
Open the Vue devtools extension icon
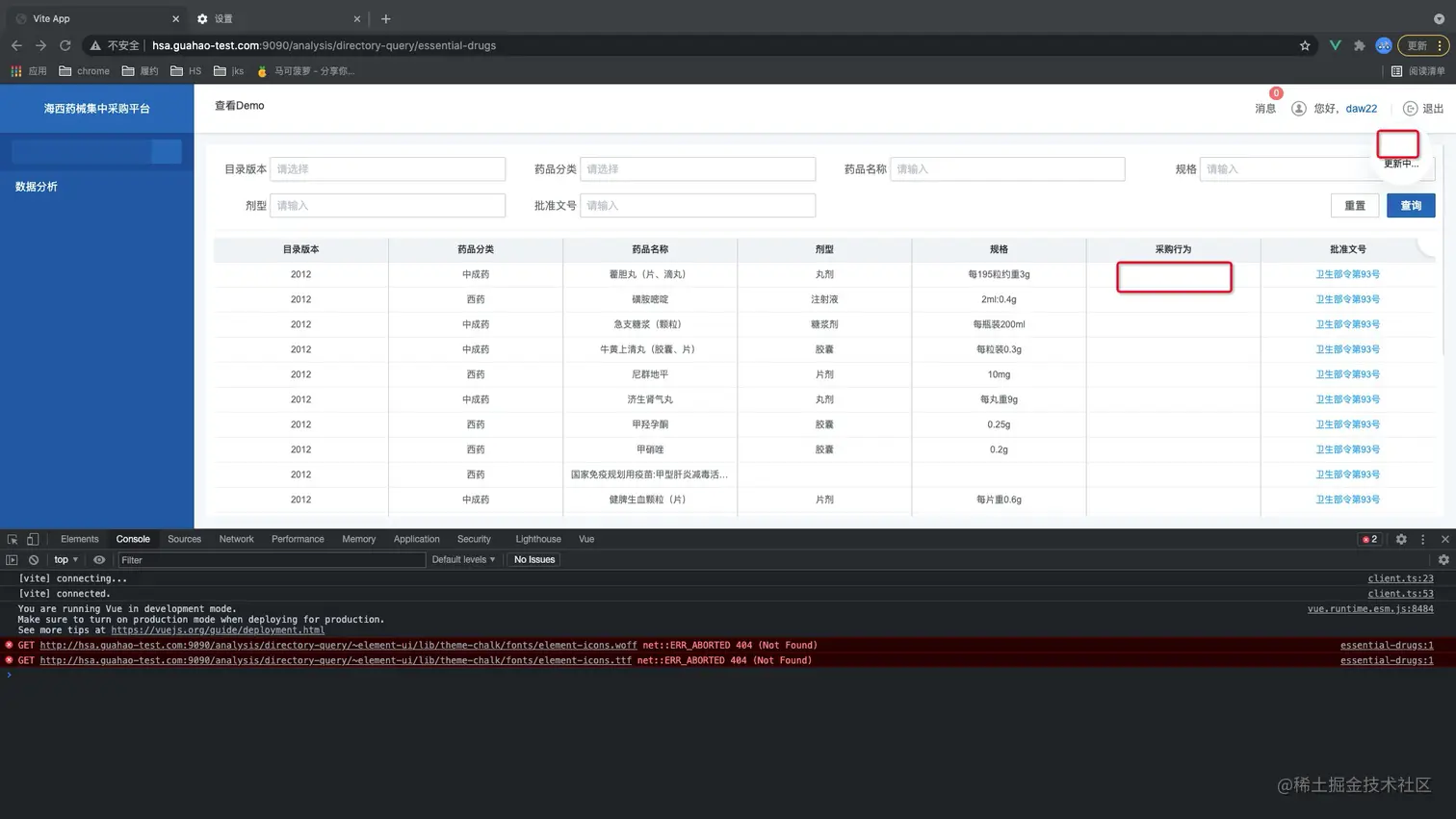pyautogui.click(x=1335, y=45)
